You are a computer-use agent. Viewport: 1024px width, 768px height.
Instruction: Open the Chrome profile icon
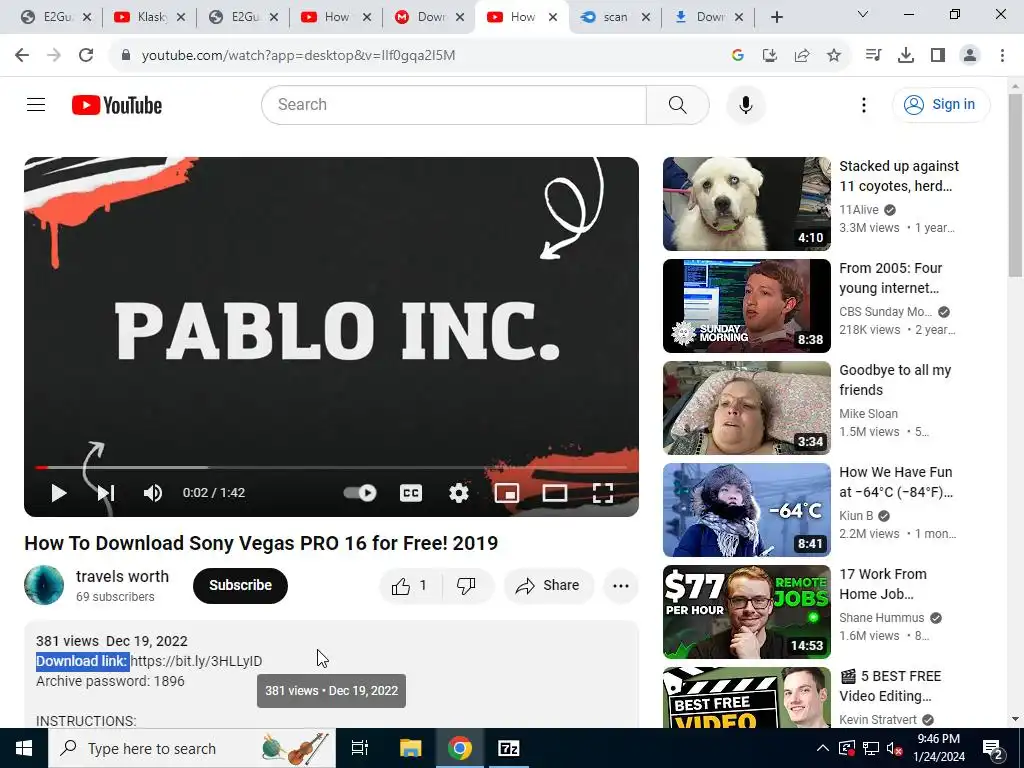pyautogui.click(x=970, y=56)
